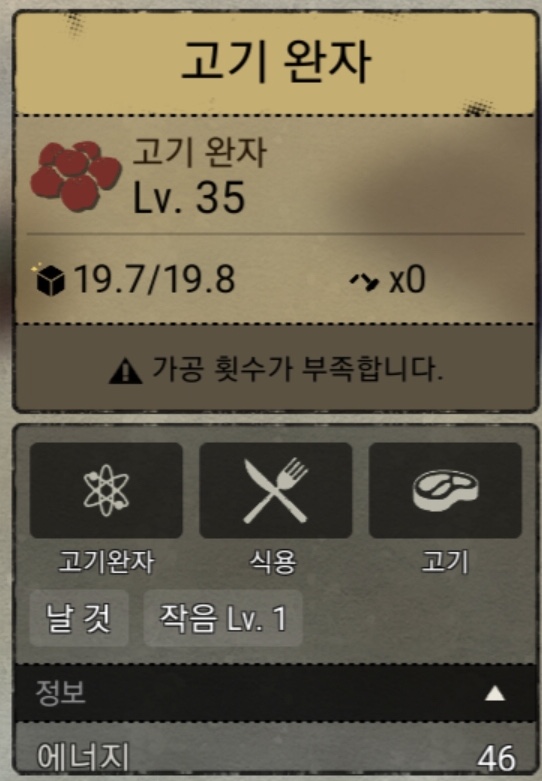Click the processing count arrow icon
Screen dimensions: 542x781
coord(364,282)
